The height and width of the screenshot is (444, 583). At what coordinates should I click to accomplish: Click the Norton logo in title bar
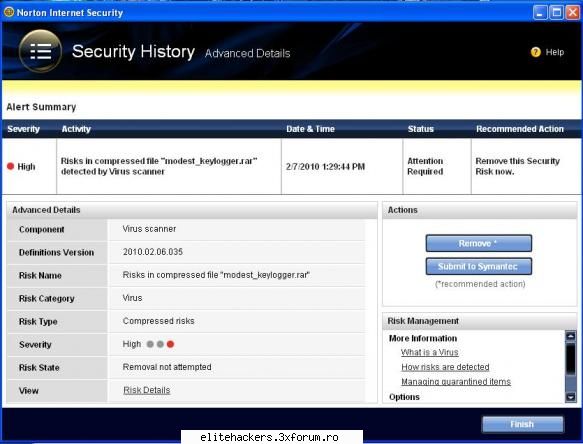click(9, 12)
